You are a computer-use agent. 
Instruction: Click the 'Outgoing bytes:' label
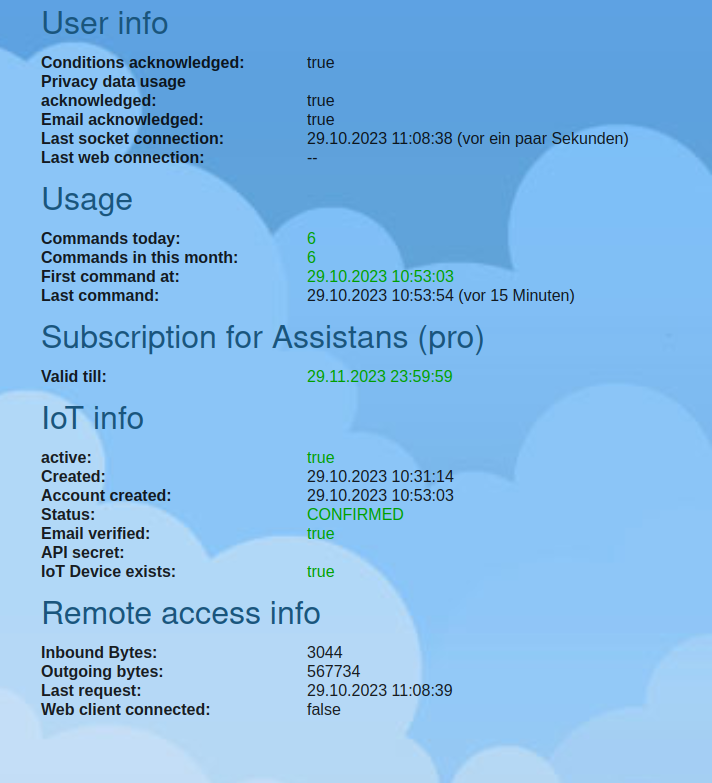tap(102, 672)
